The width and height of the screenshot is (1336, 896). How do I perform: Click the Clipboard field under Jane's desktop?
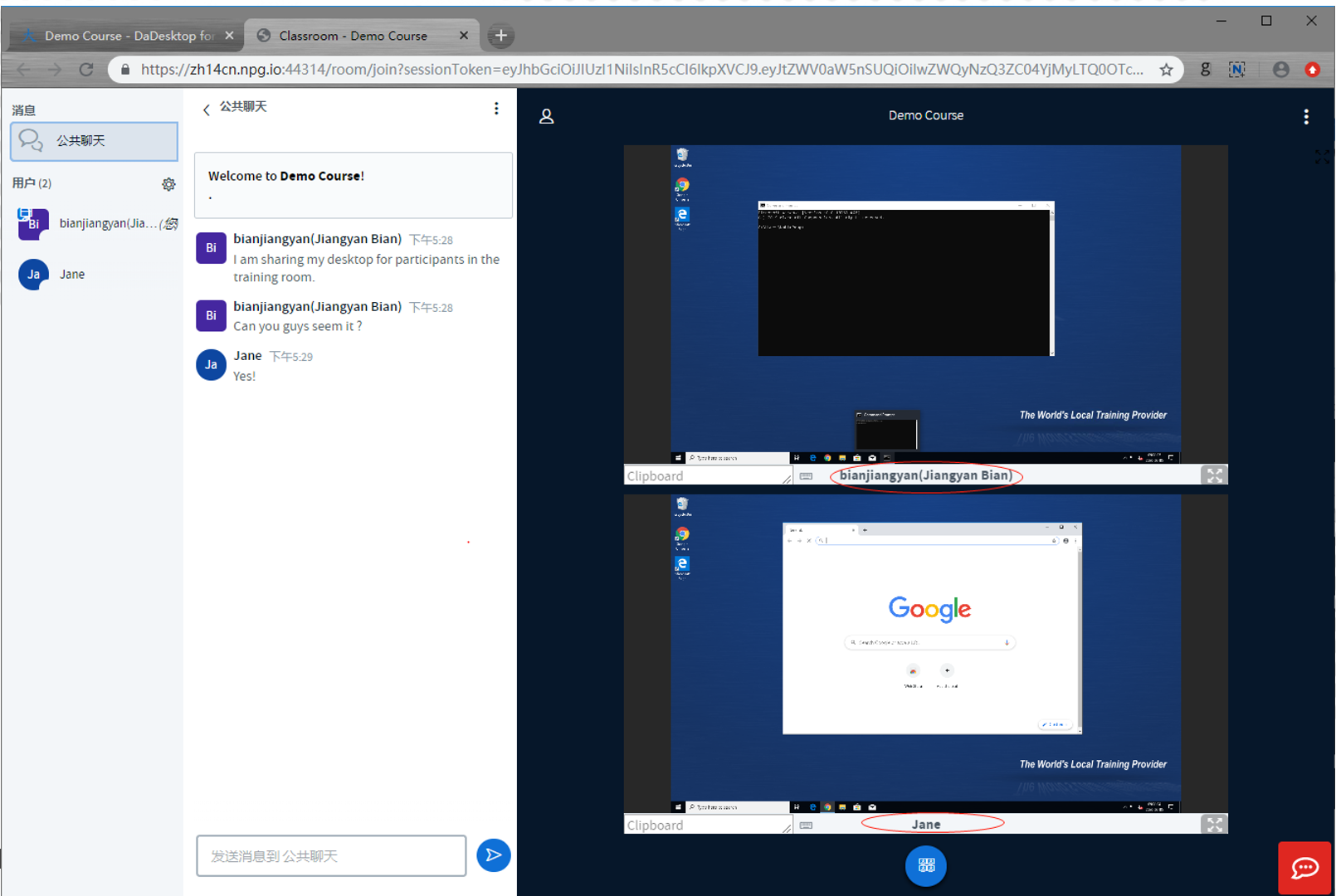point(703,825)
